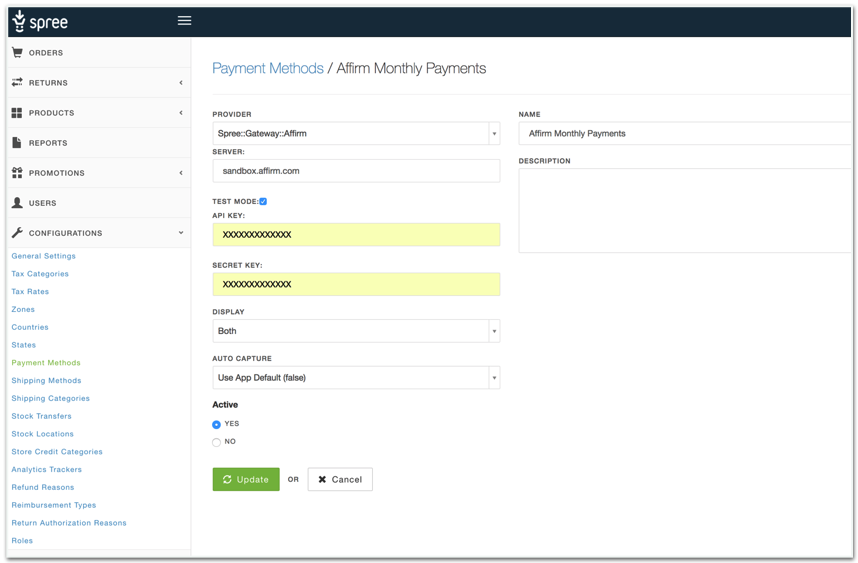The image size is (858, 563).
Task: Expand the Promotions submenu chevron
Action: point(181,173)
